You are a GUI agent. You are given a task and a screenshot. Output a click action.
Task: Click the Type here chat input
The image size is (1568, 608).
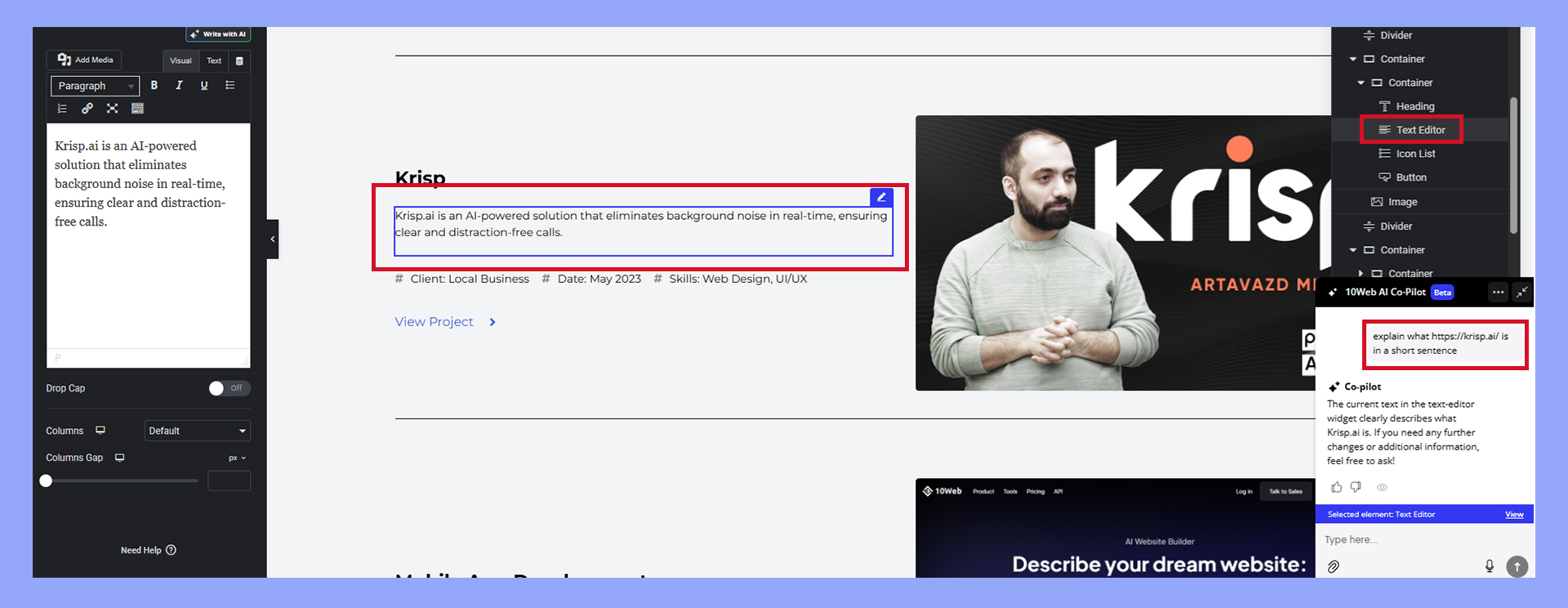(x=1424, y=539)
